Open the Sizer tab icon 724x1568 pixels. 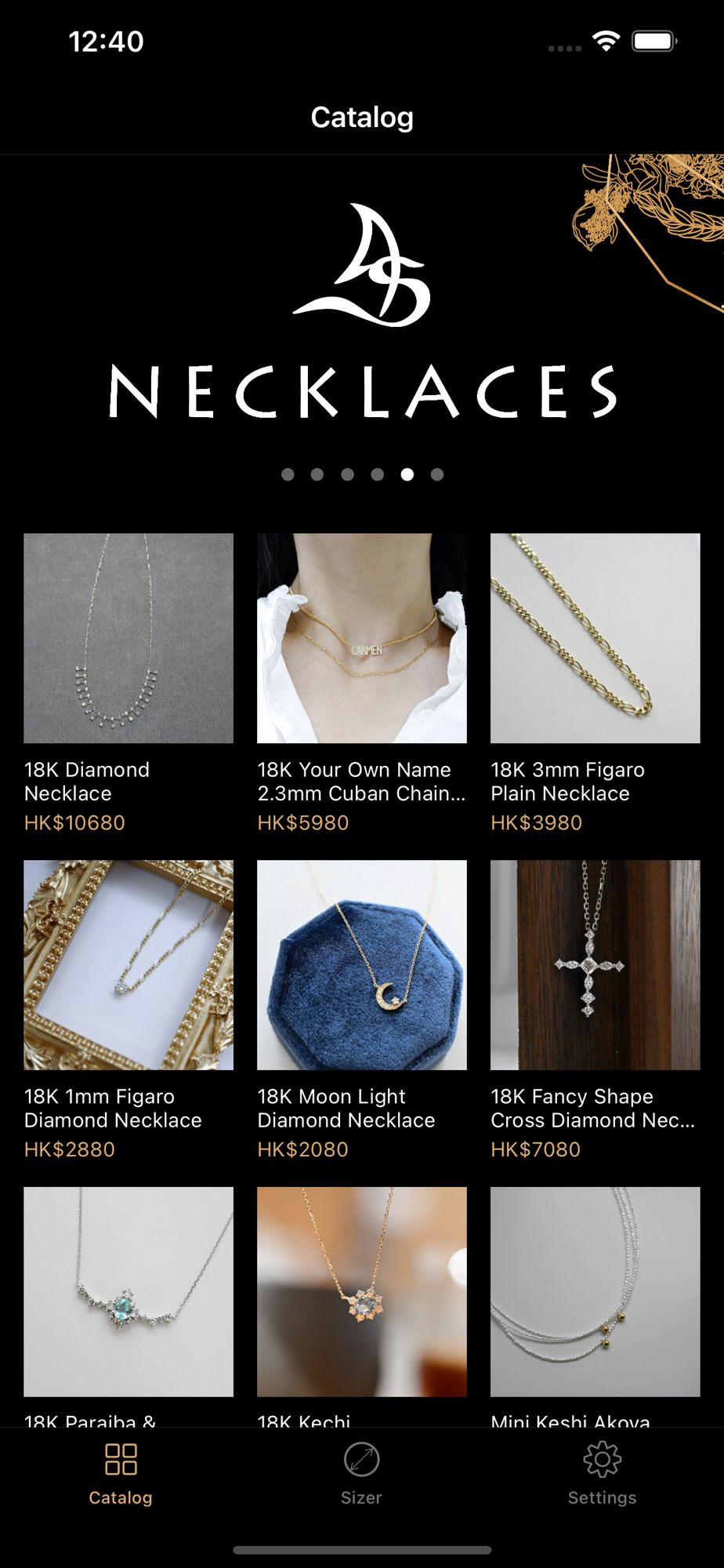[361, 1459]
